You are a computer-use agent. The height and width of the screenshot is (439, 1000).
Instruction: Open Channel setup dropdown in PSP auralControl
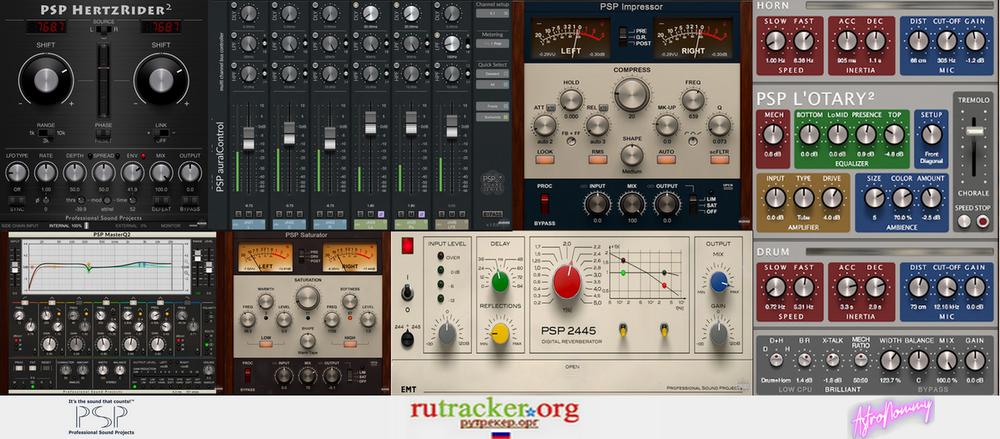click(491, 13)
